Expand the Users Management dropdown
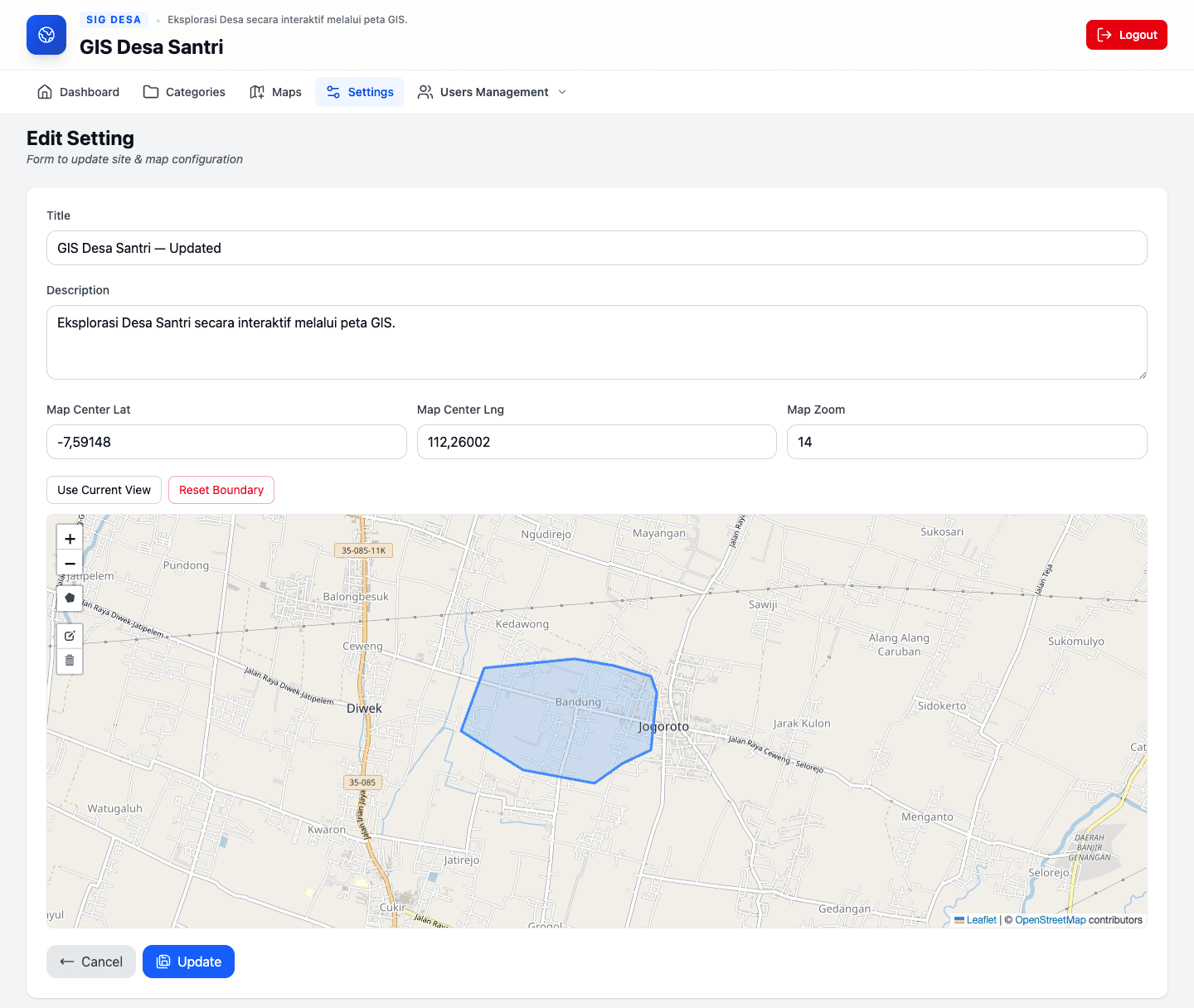The width and height of the screenshot is (1194, 1008). (493, 92)
